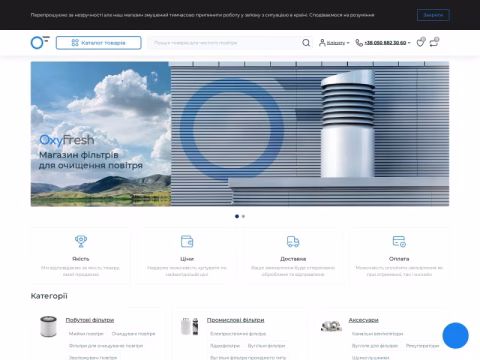Switch to the second slider dot
This screenshot has height=360, width=480.
tap(243, 216)
